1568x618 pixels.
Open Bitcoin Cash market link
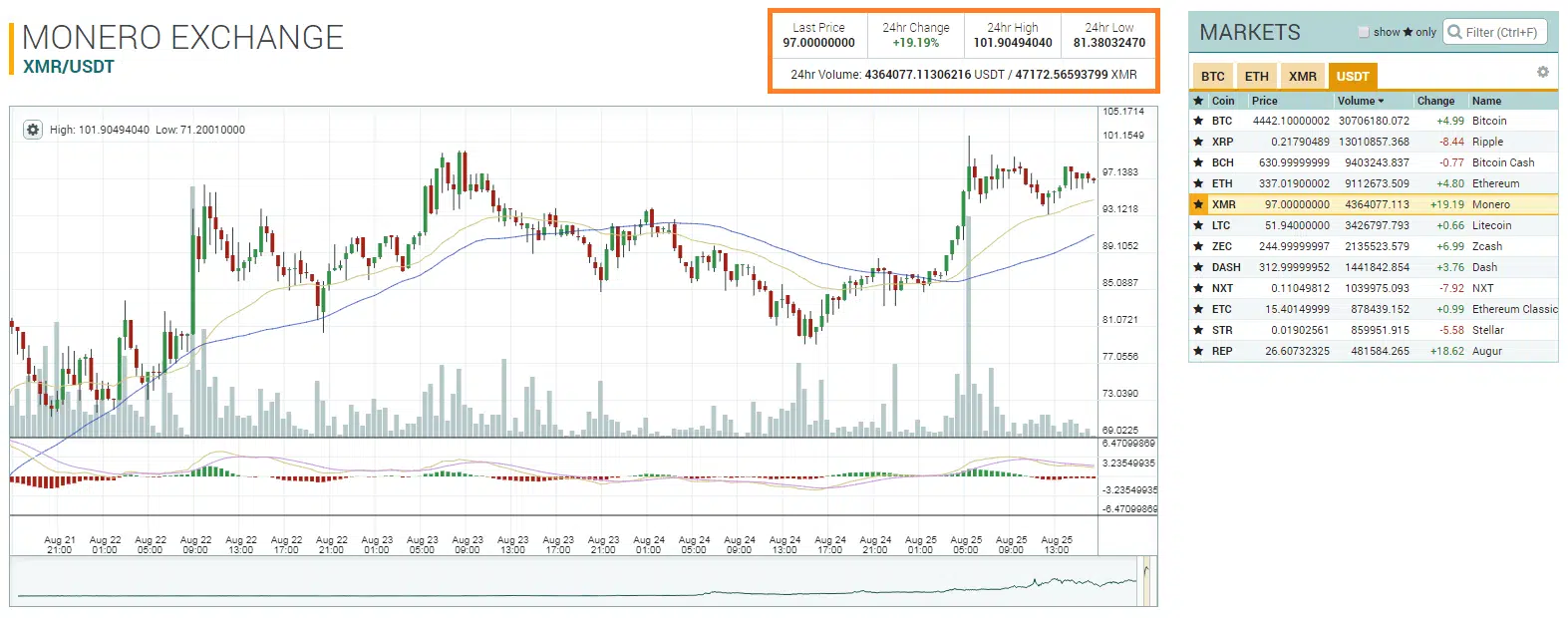pyautogui.click(x=1503, y=162)
